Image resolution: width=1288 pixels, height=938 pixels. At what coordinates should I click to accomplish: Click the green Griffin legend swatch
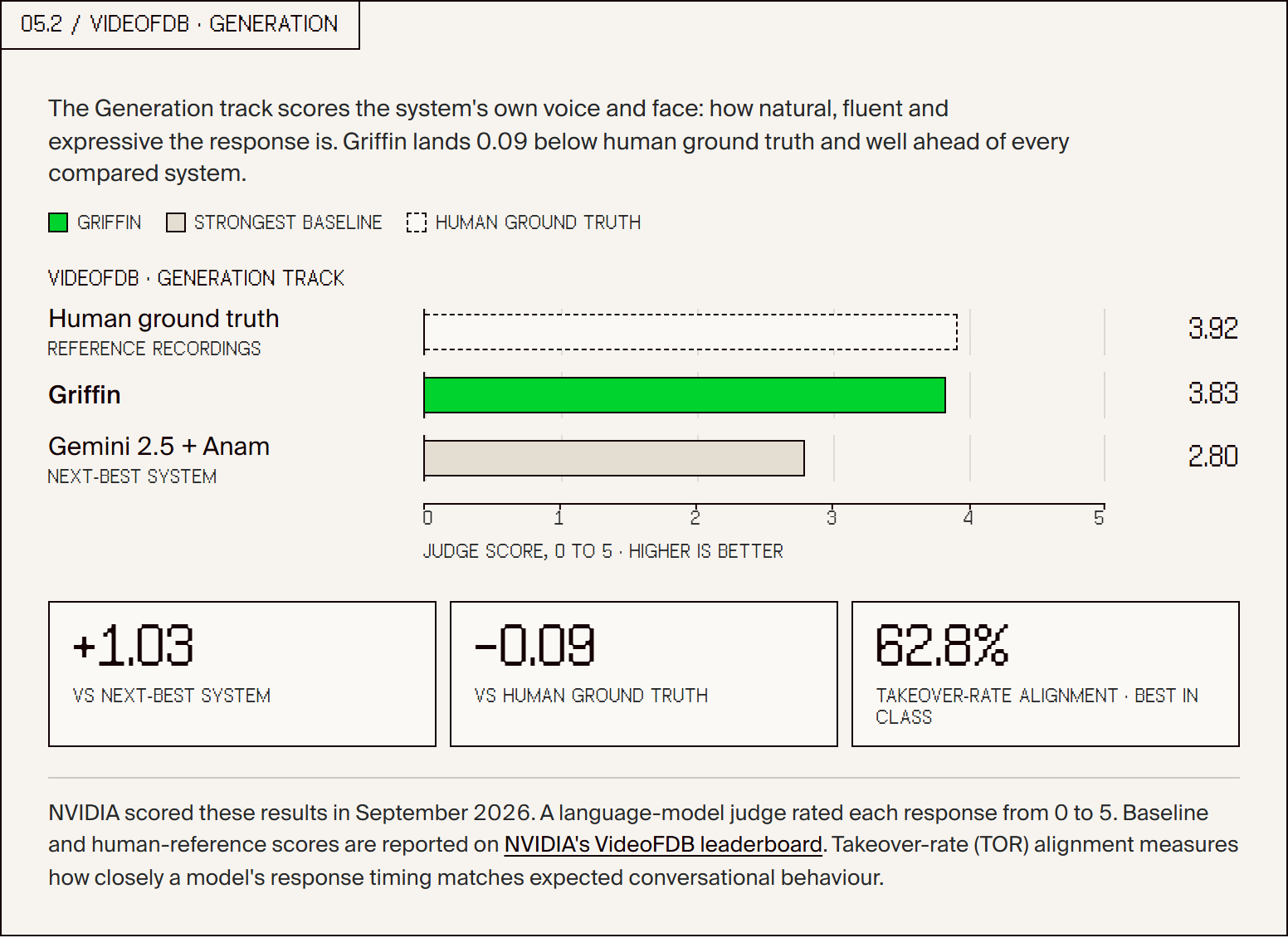pos(58,222)
